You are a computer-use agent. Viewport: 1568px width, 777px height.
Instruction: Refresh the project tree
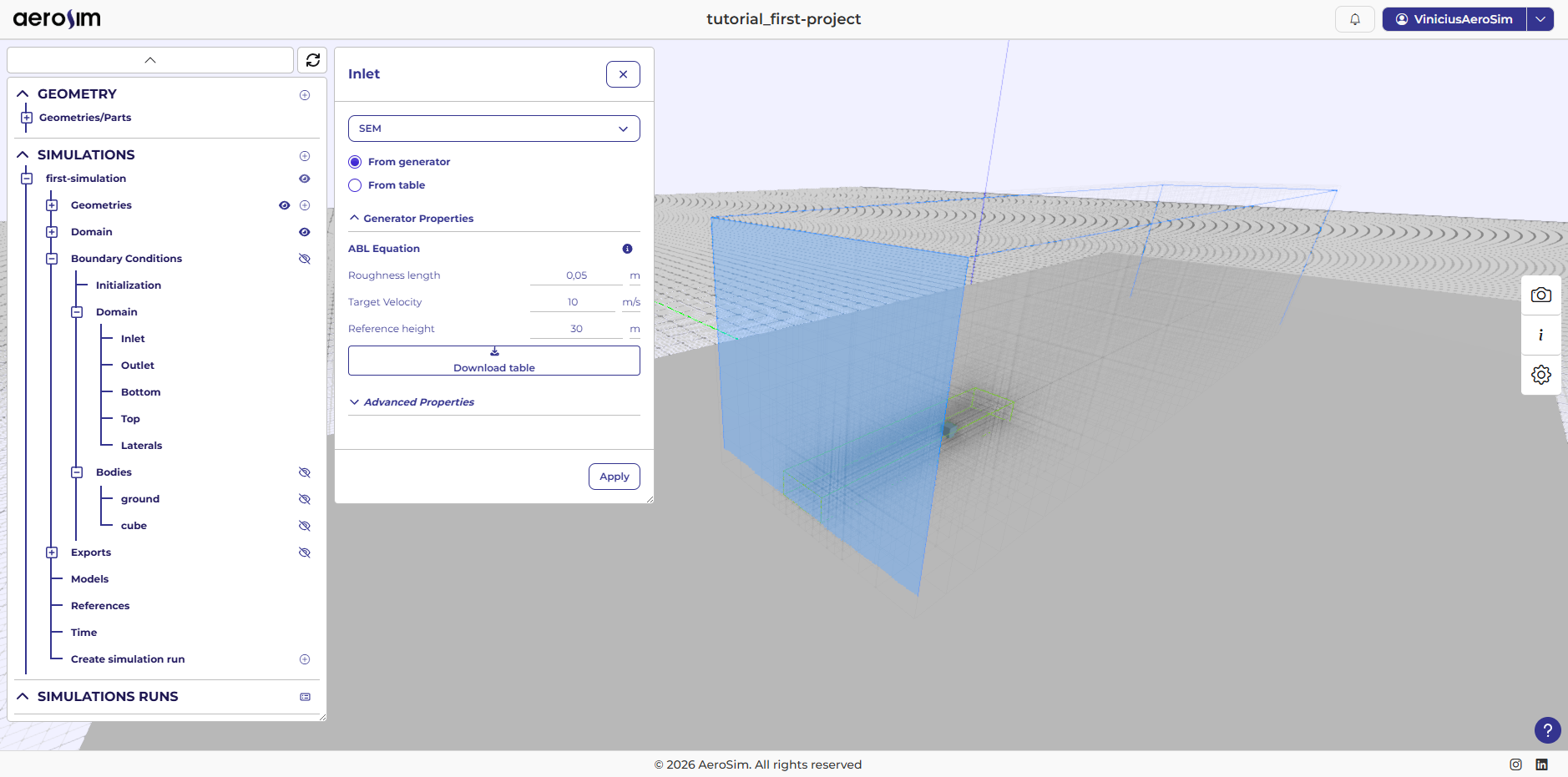click(x=312, y=59)
